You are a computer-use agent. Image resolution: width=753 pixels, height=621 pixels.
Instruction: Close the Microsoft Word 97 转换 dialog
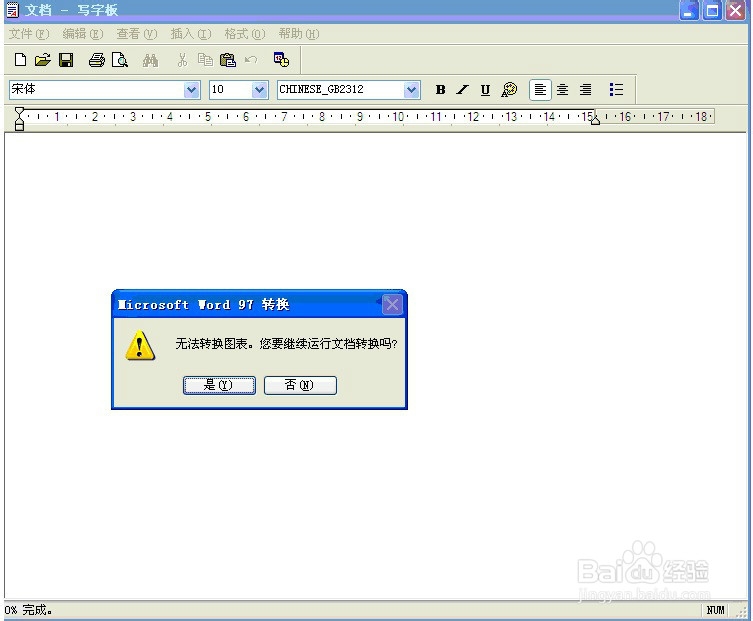point(392,304)
